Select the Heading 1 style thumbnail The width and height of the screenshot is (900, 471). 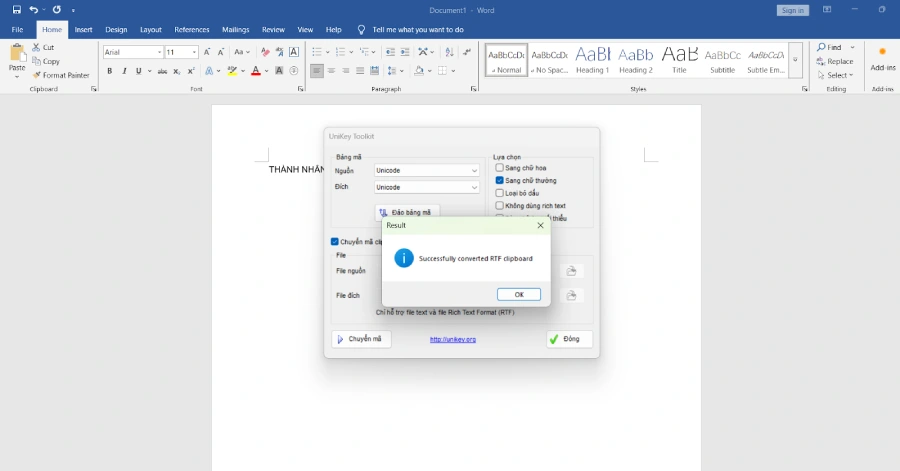(x=592, y=60)
